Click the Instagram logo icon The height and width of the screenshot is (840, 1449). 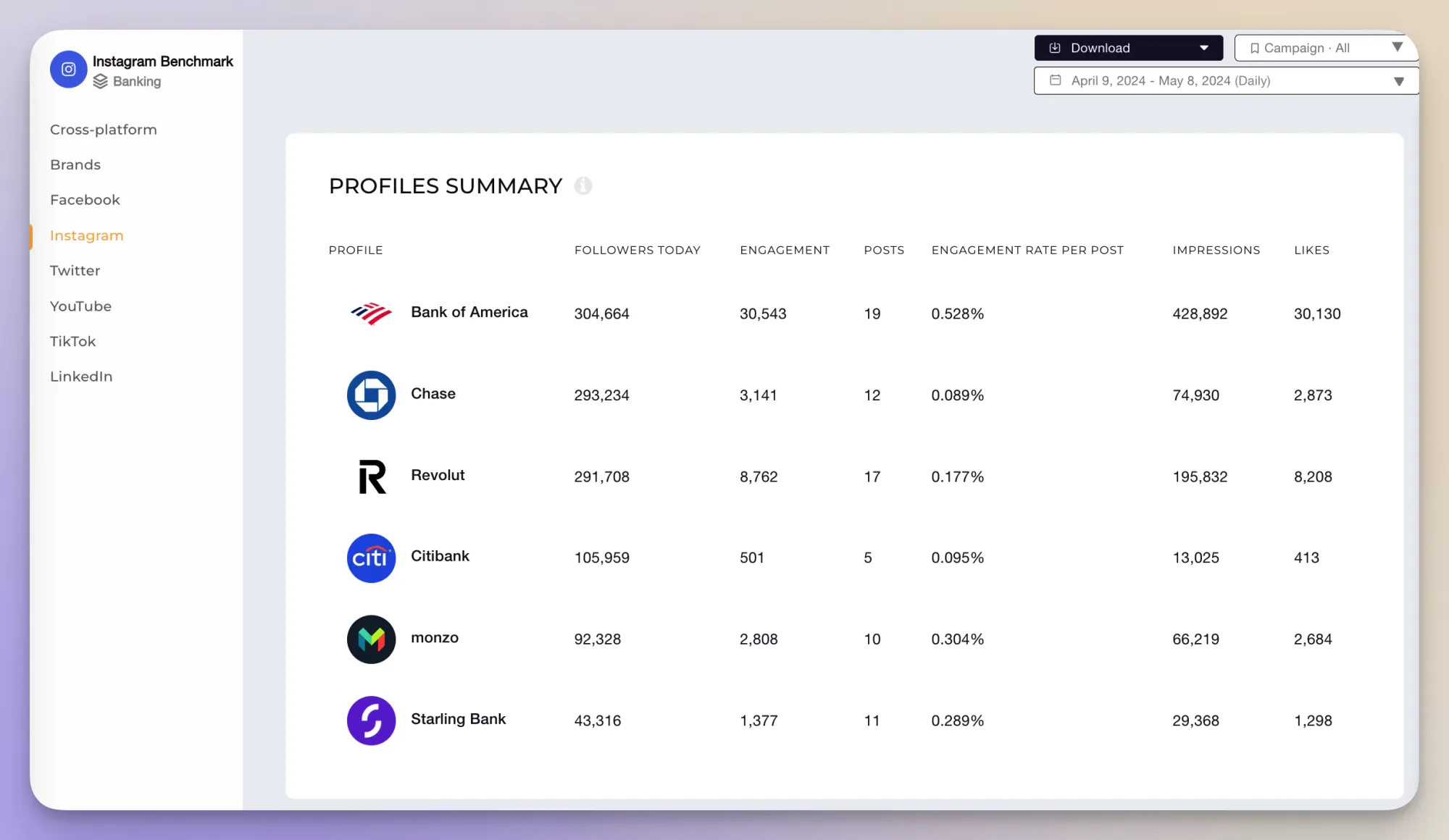(x=69, y=70)
